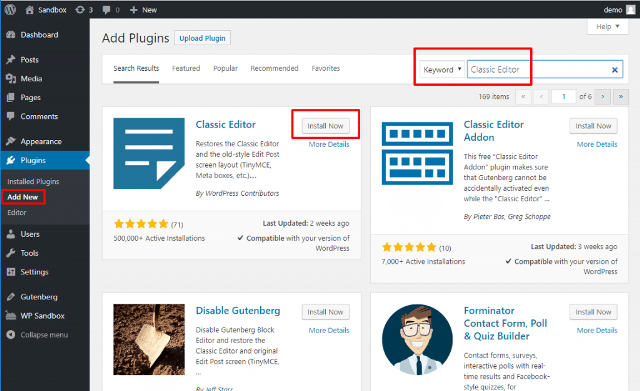Switch to the Featured tab

click(x=186, y=68)
